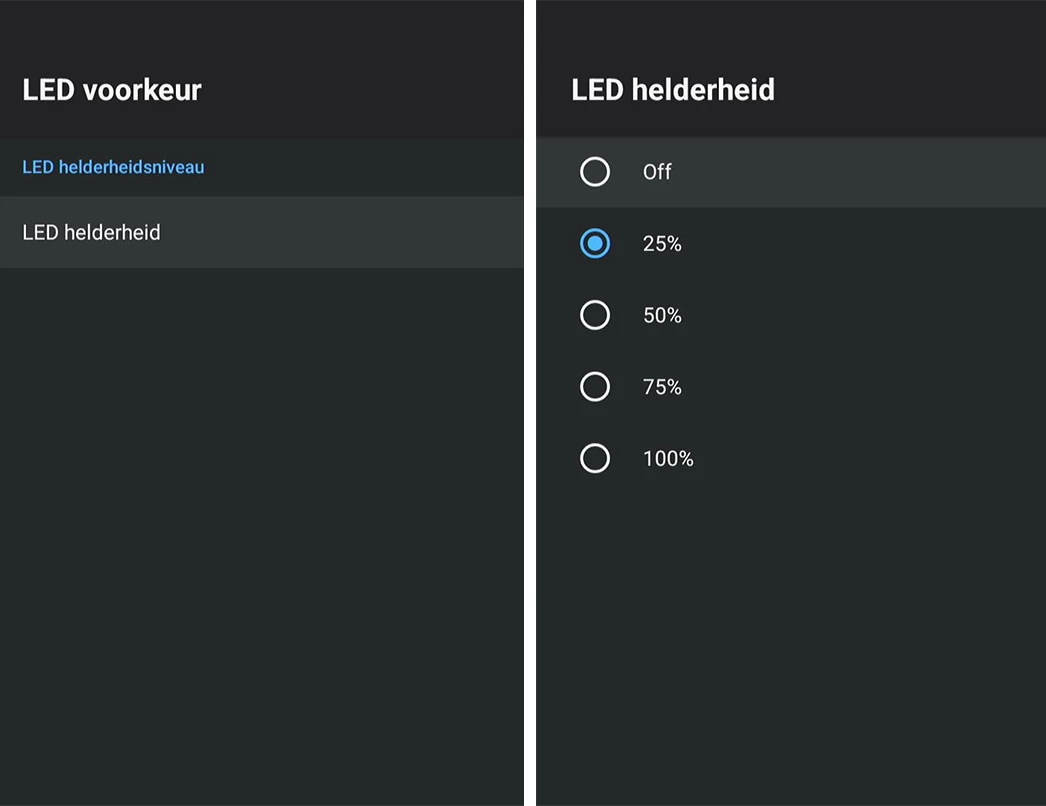
Task: Select the 50% radio button circle
Action: tap(595, 316)
